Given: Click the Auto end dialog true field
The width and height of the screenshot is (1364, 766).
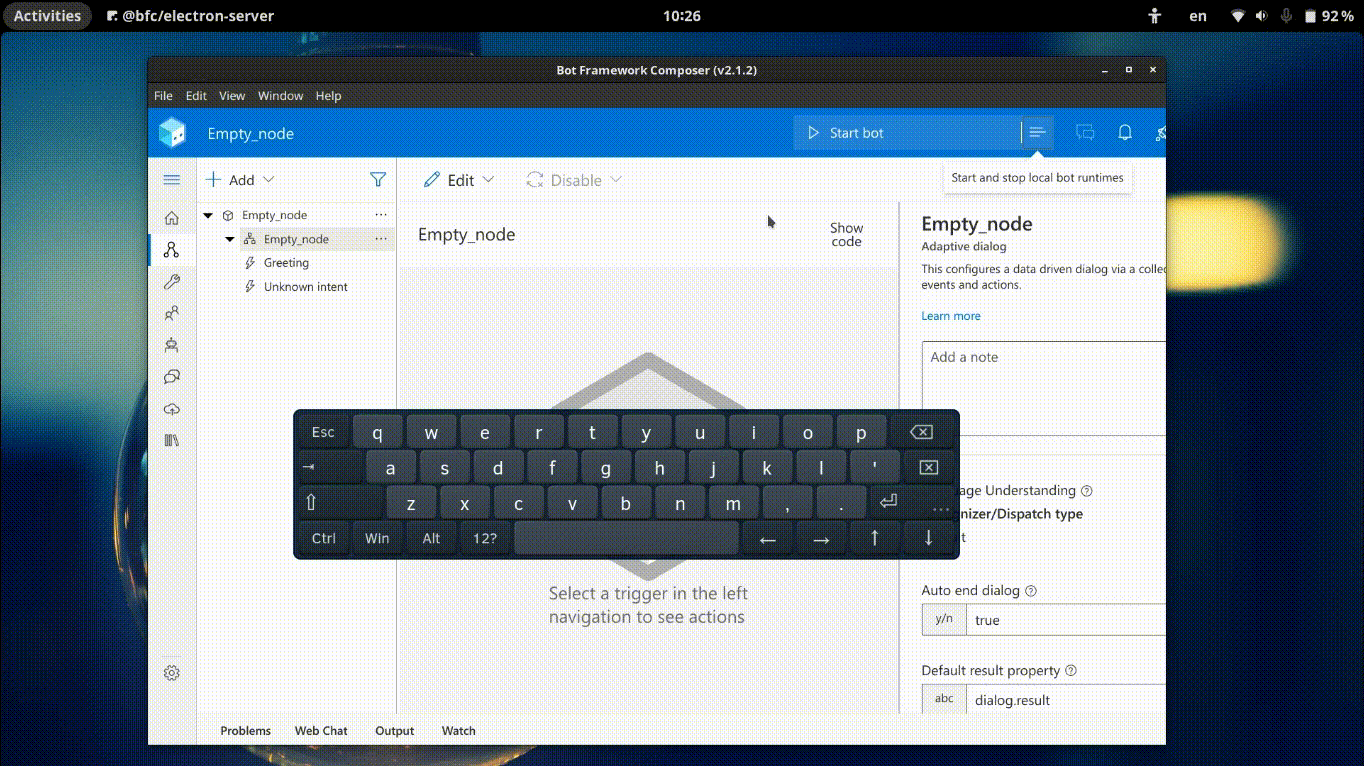Looking at the screenshot, I should (1066, 619).
